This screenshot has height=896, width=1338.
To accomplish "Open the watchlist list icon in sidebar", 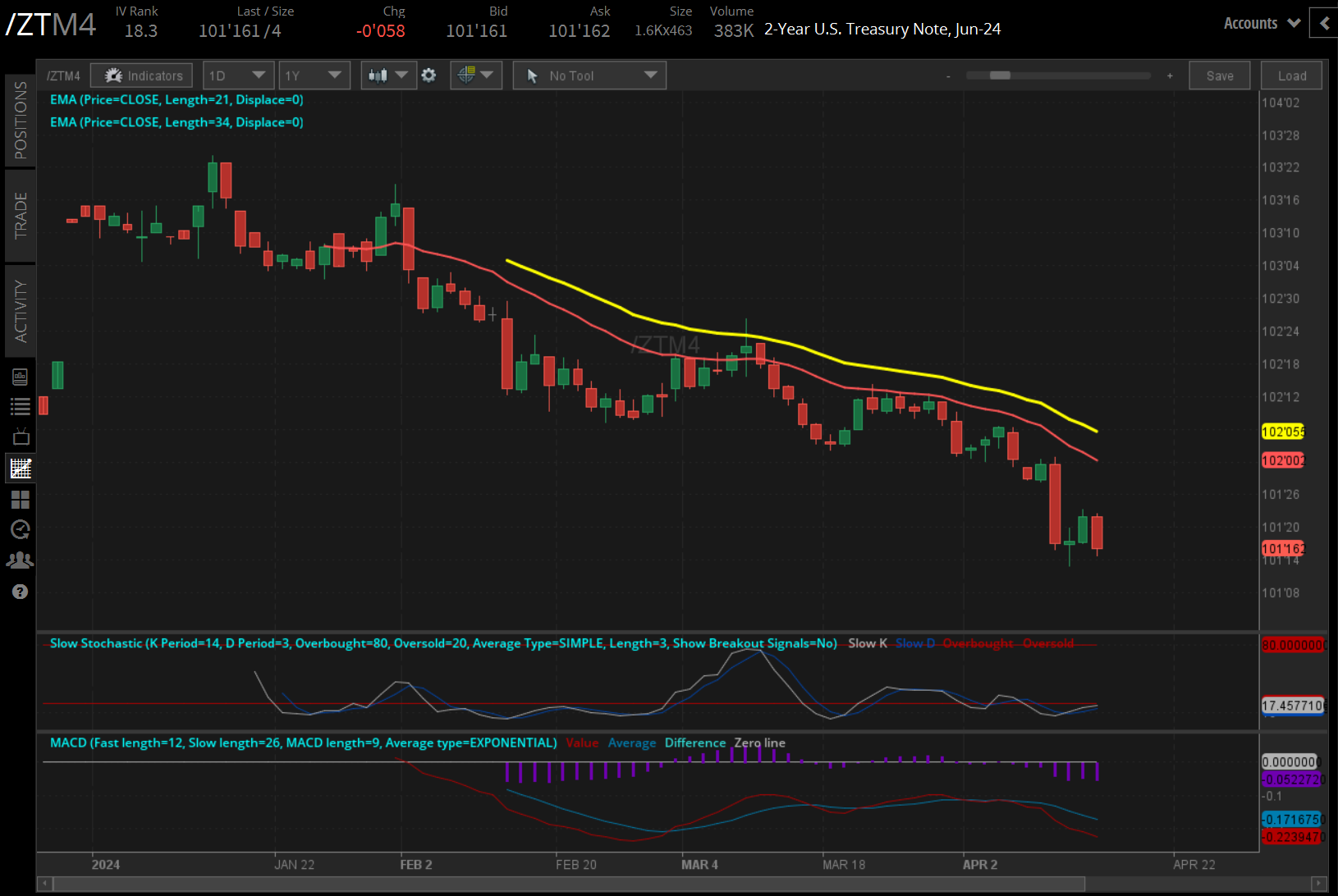I will click(x=21, y=406).
